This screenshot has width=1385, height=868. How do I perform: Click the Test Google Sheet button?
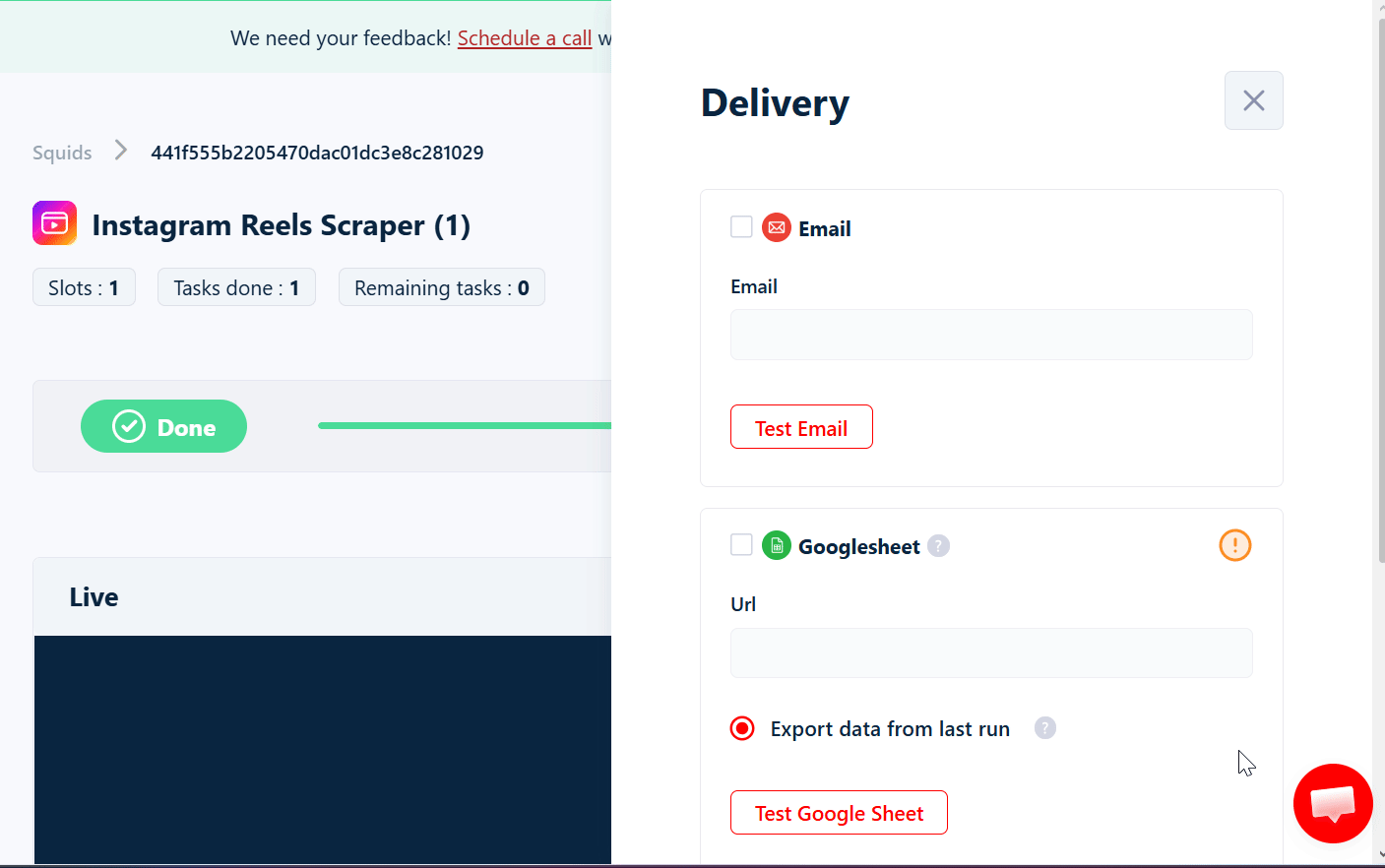pos(839,812)
